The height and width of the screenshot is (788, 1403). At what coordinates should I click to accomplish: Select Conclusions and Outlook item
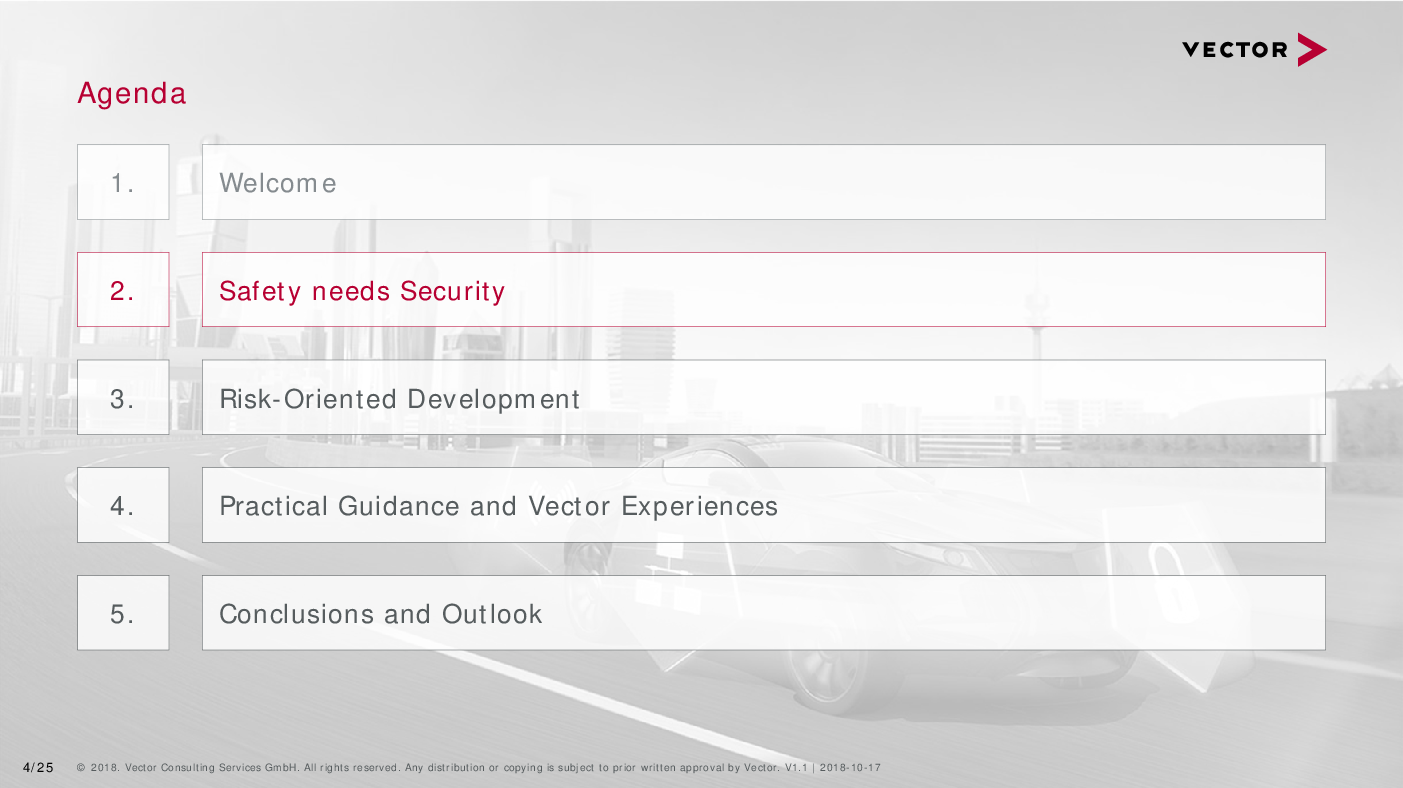pyautogui.click(x=763, y=613)
